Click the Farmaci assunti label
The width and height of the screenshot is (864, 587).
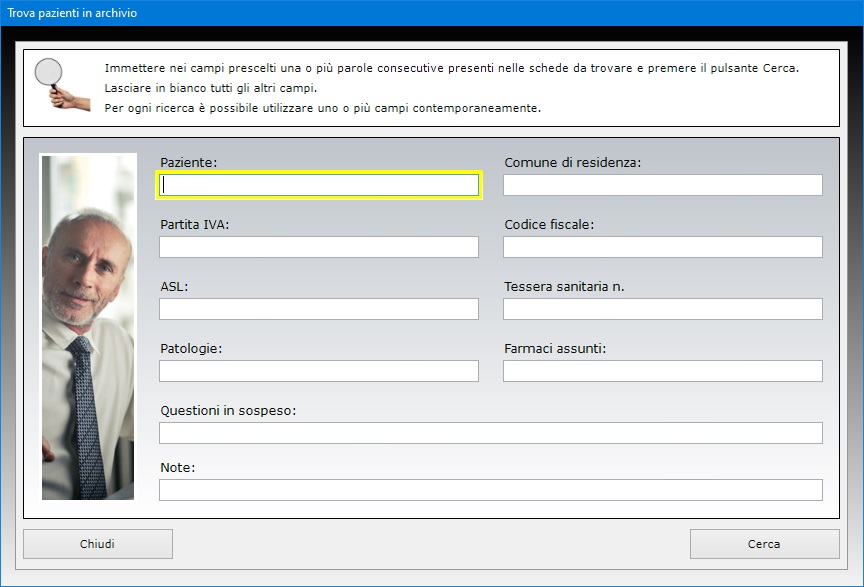pos(555,348)
